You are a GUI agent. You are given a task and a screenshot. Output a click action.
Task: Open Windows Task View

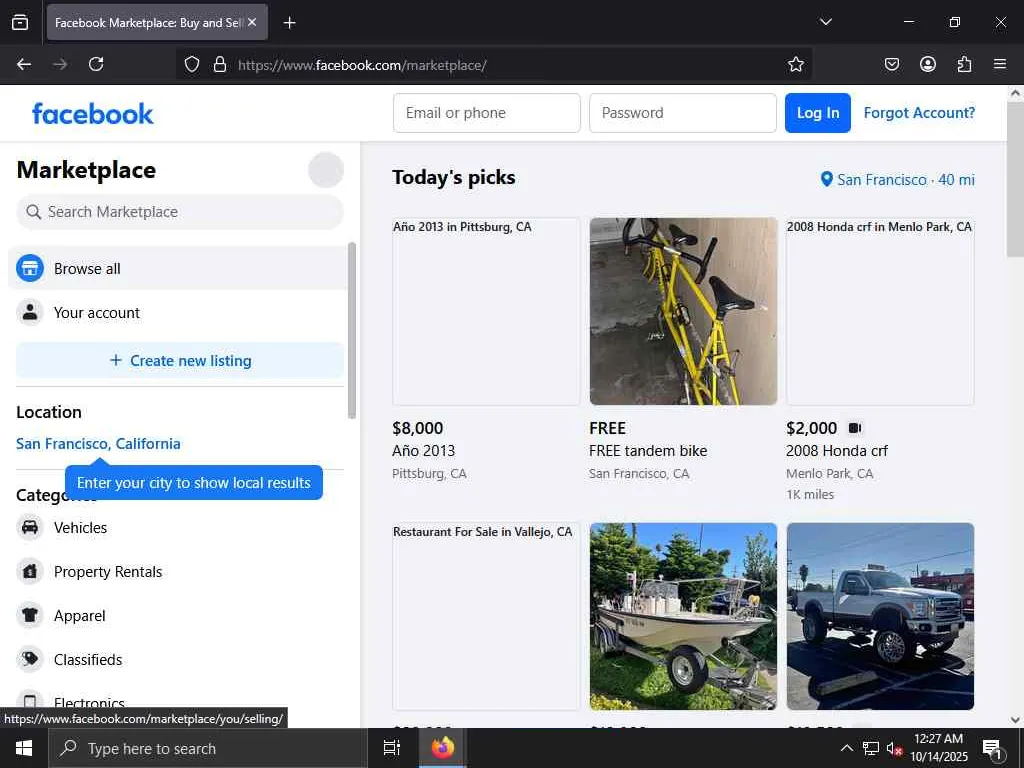(392, 748)
